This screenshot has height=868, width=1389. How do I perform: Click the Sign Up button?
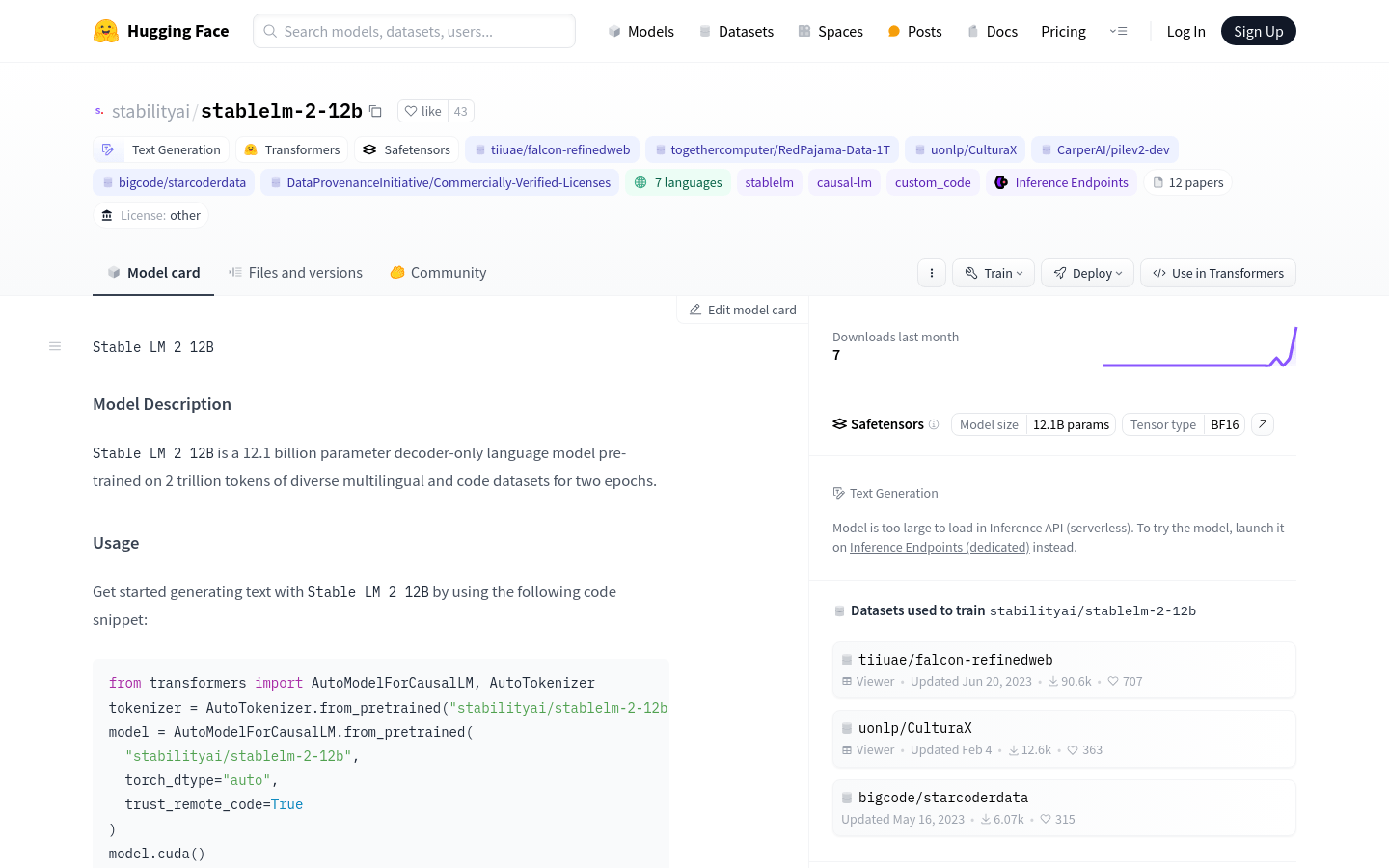[x=1259, y=31]
